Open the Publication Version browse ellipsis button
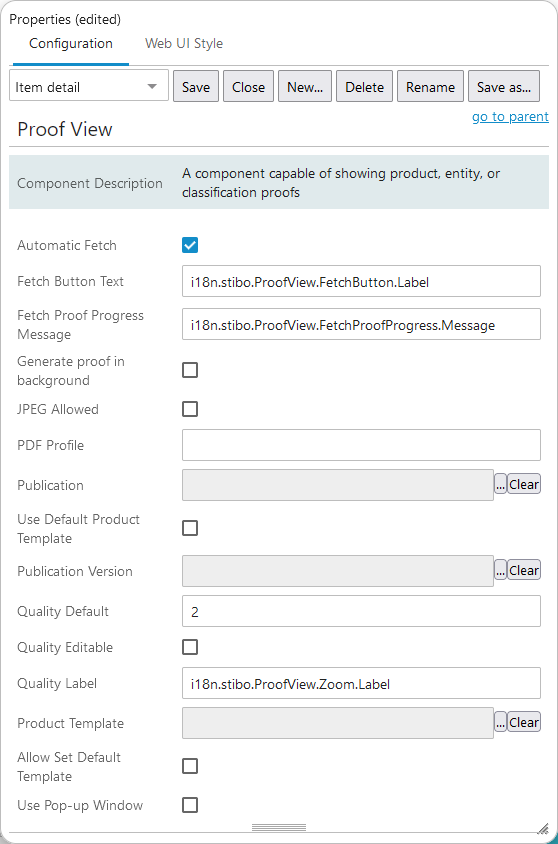 [500, 571]
